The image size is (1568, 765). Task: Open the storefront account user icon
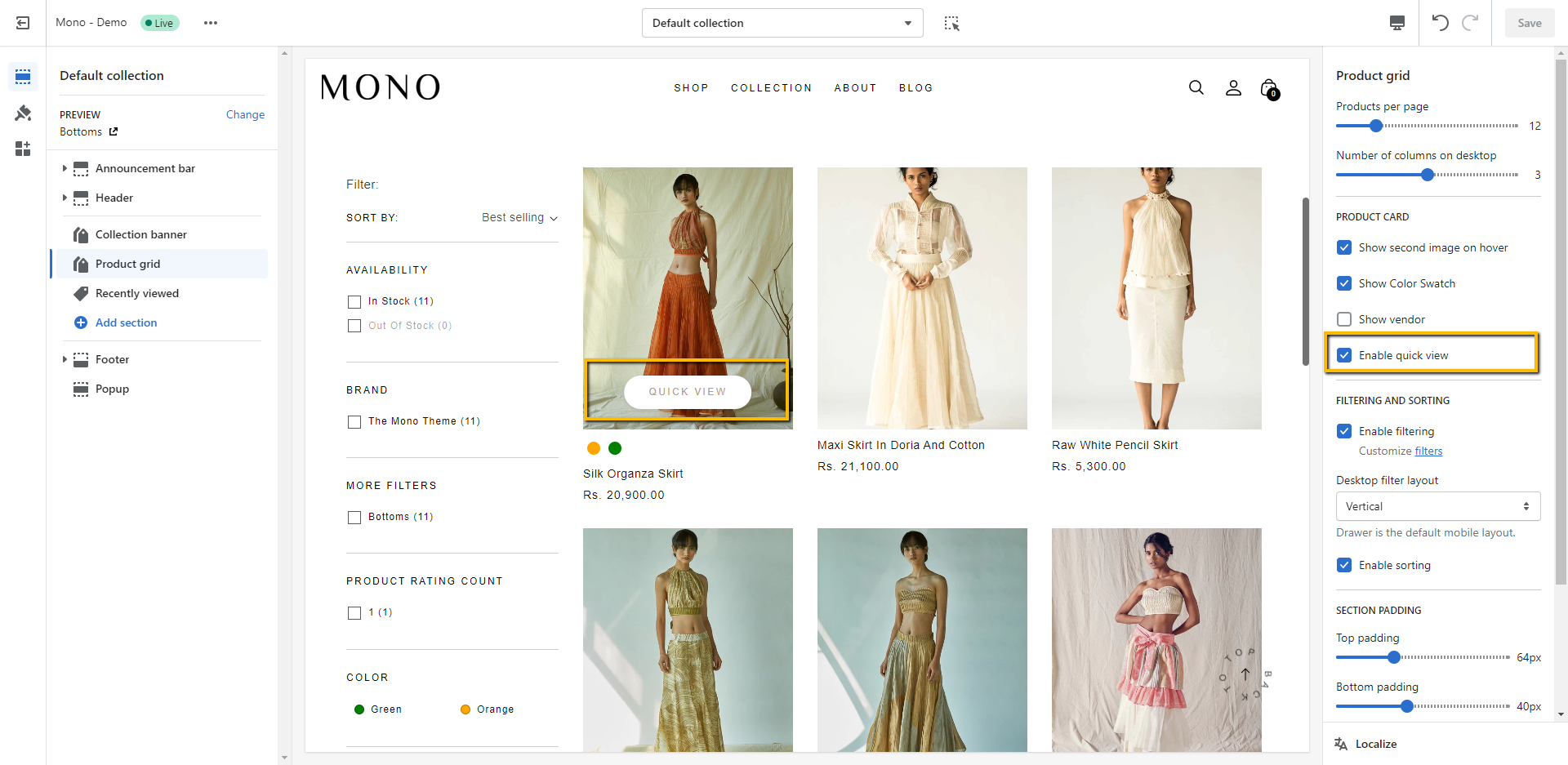(x=1233, y=87)
